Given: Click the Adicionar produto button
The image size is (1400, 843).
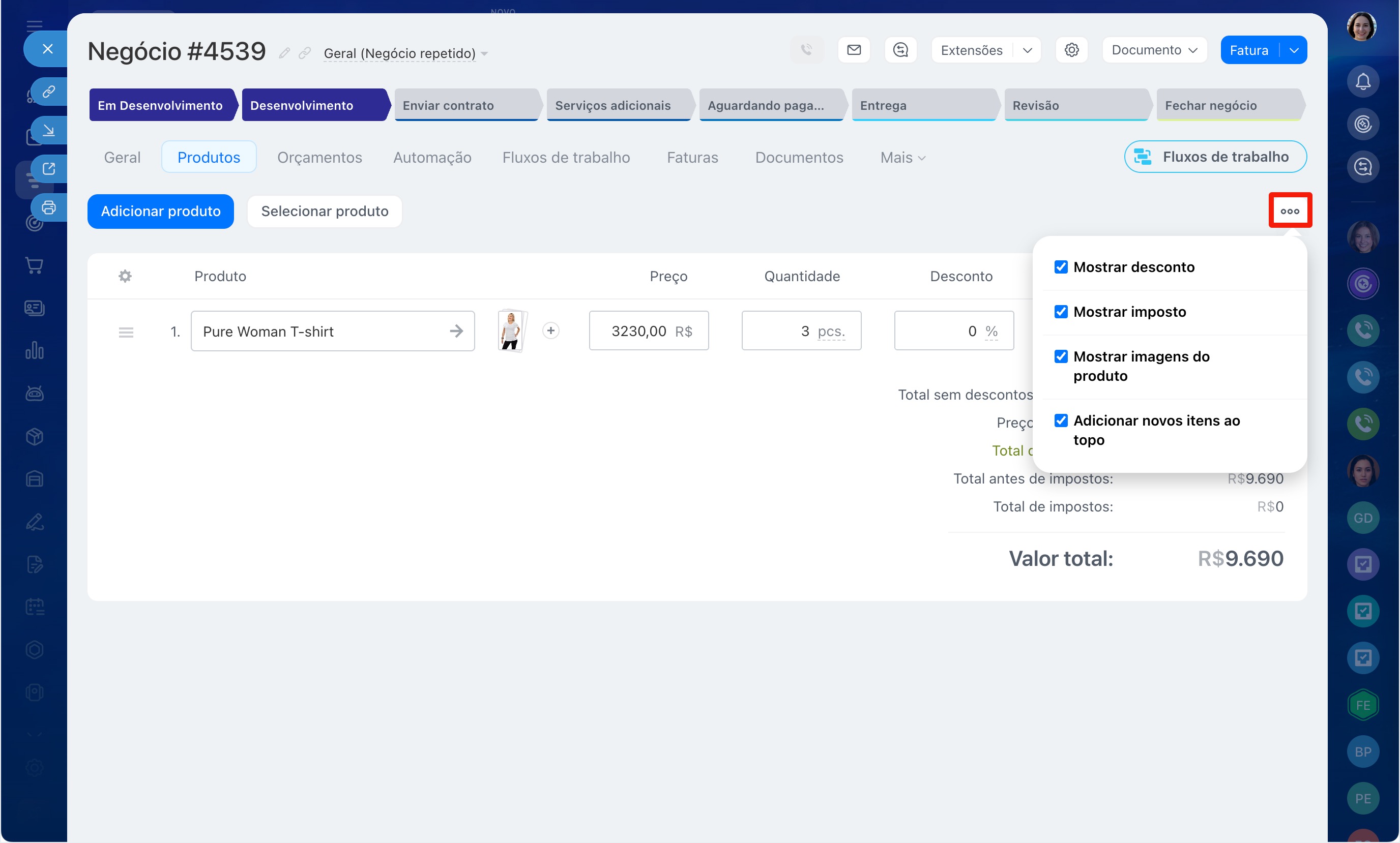Looking at the screenshot, I should tap(160, 212).
